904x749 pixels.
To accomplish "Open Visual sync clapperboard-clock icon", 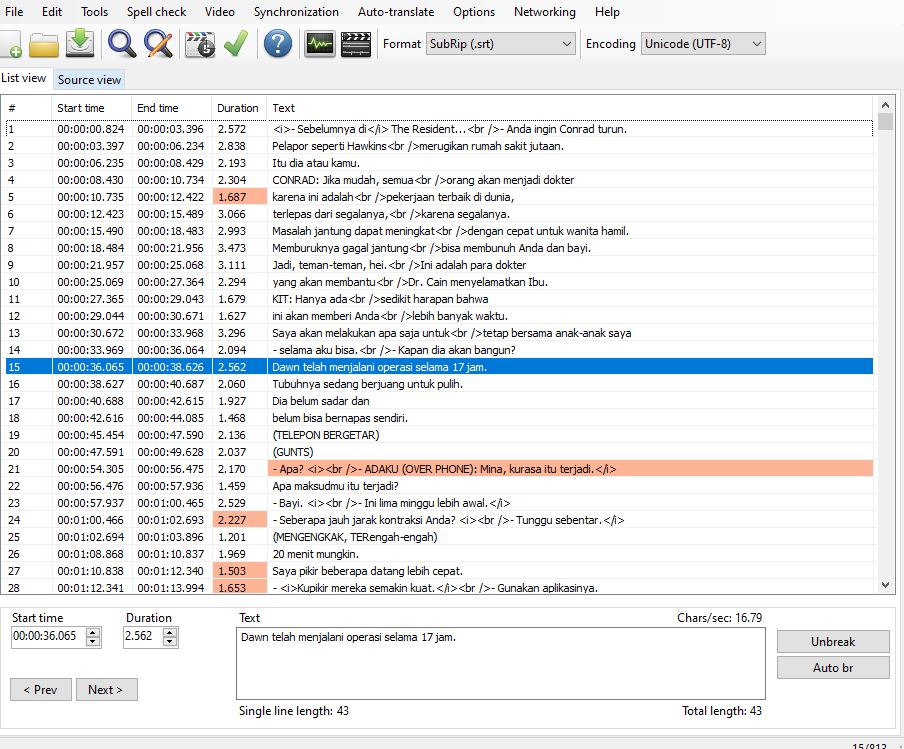I will point(199,44).
